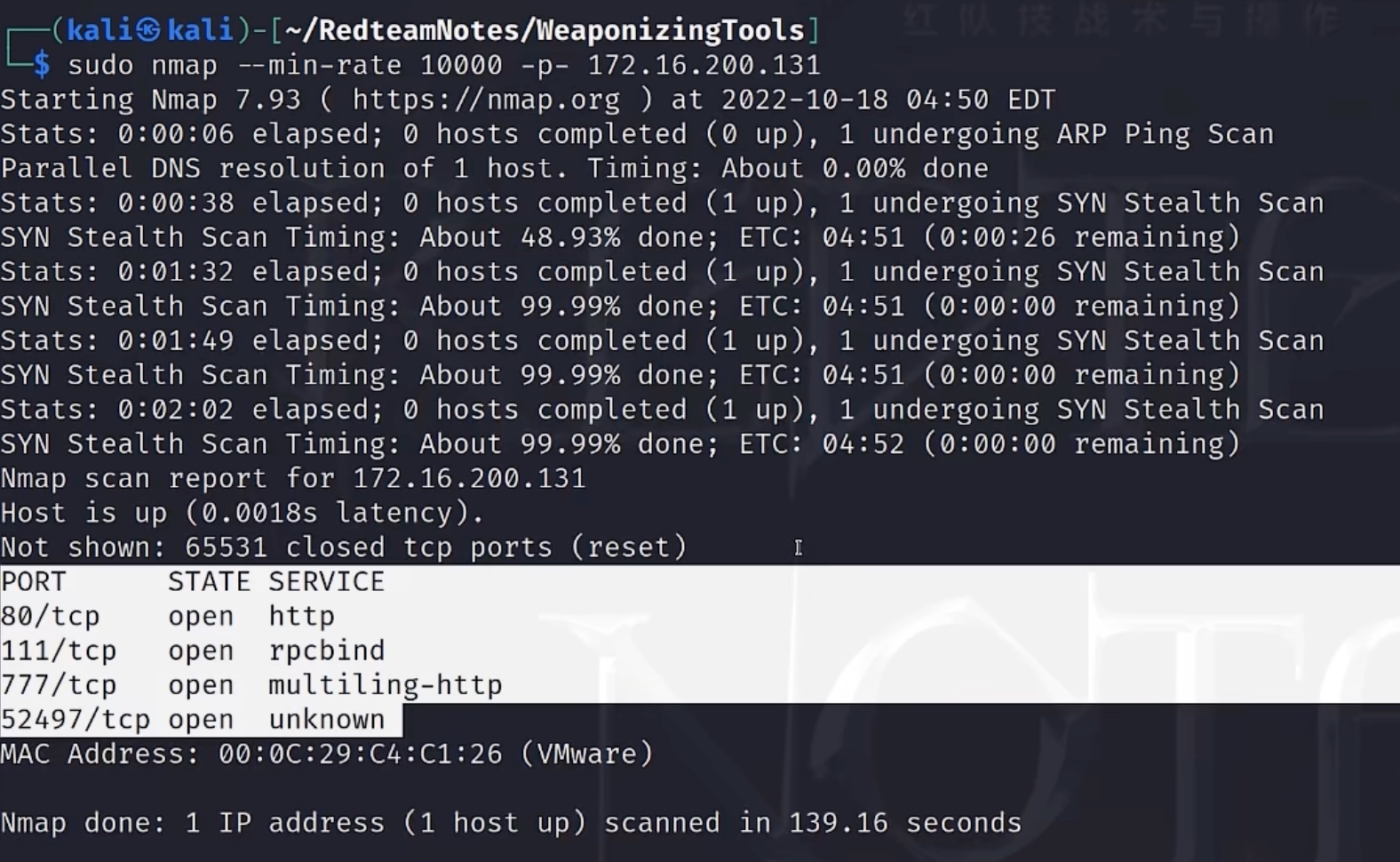Click the dollar sign shell prompt

point(42,65)
